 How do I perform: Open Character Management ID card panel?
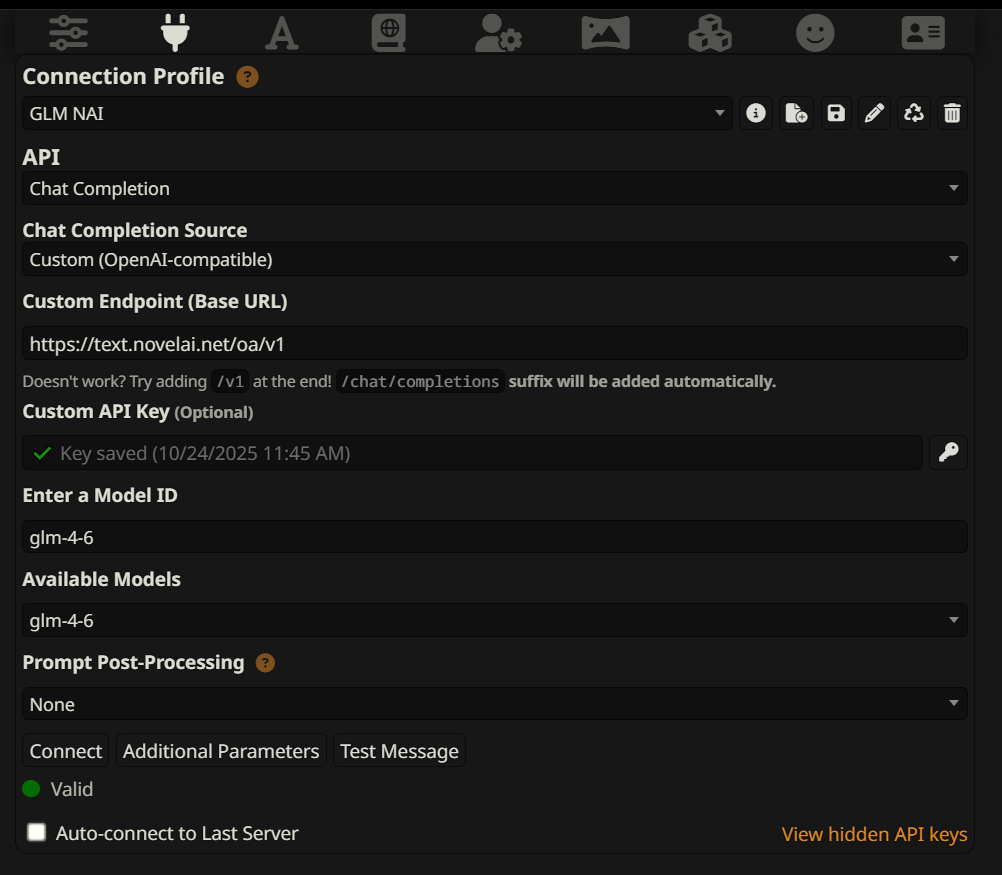click(923, 33)
